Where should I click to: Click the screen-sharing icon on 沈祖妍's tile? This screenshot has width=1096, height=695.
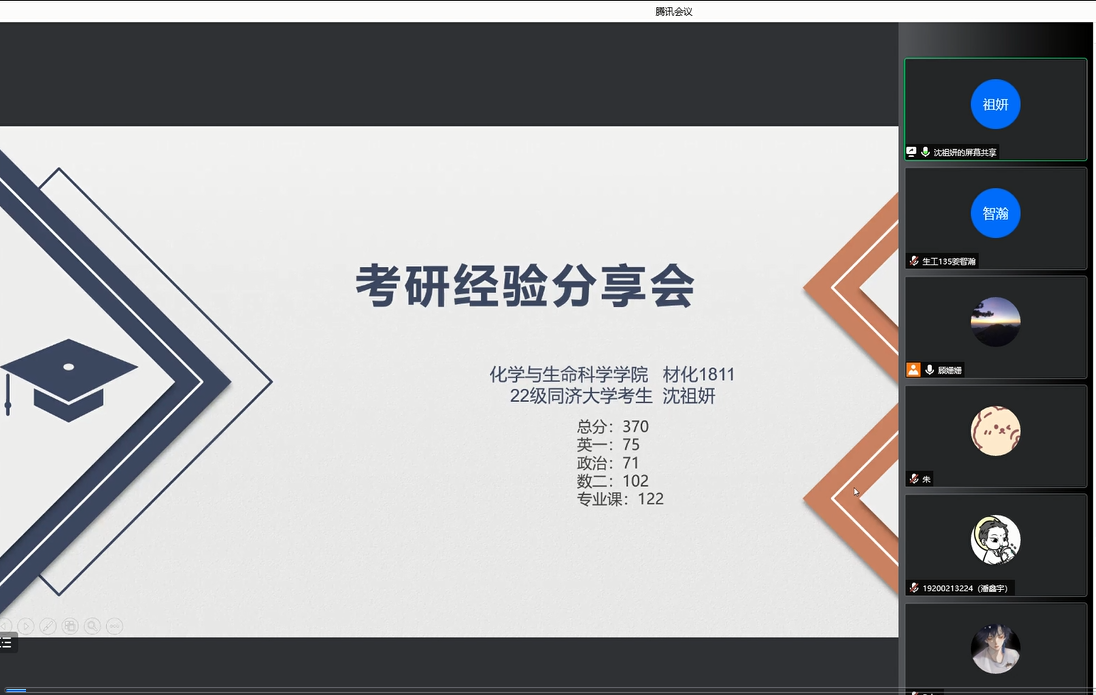pyautogui.click(x=911, y=152)
